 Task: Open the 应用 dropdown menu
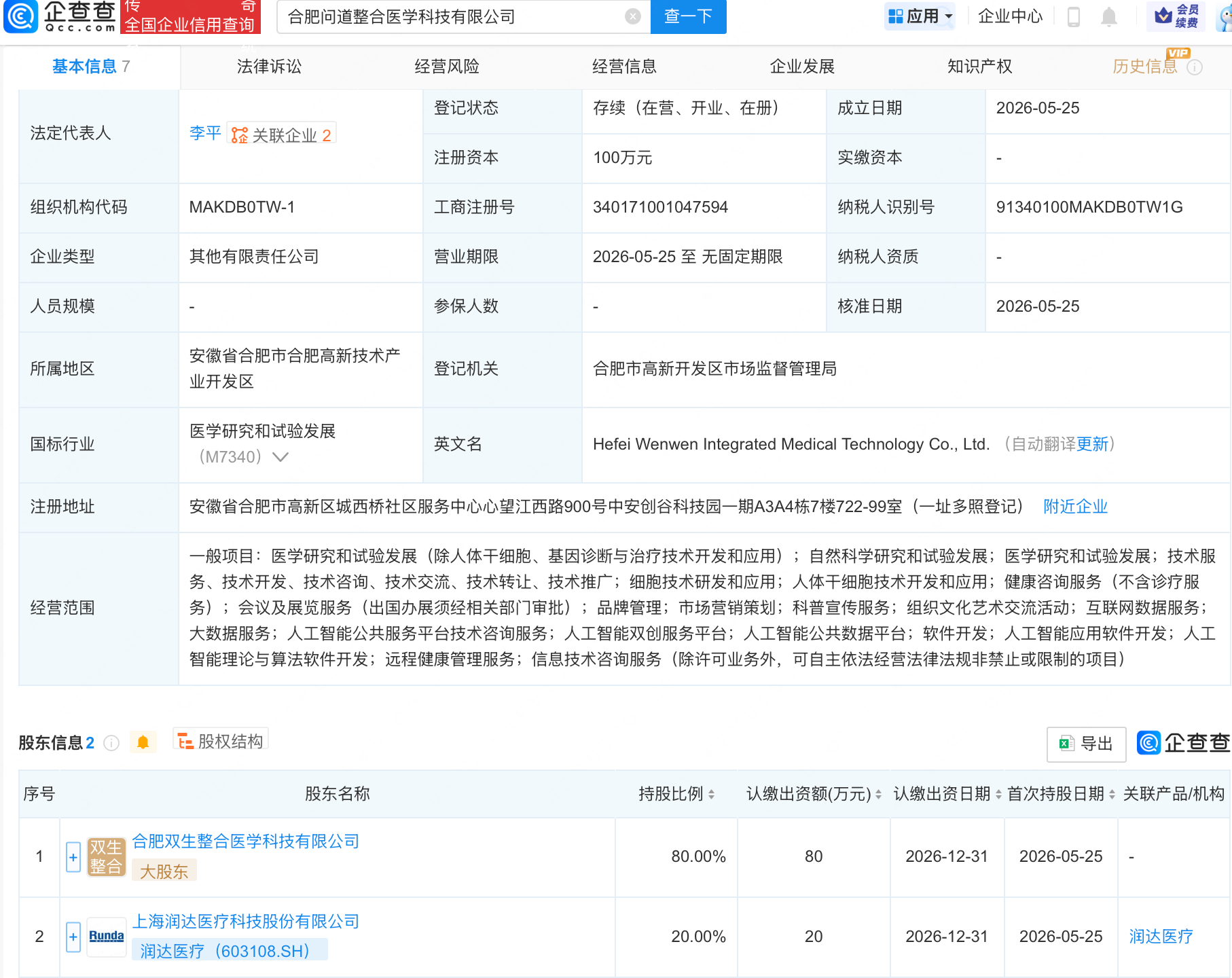click(920, 16)
